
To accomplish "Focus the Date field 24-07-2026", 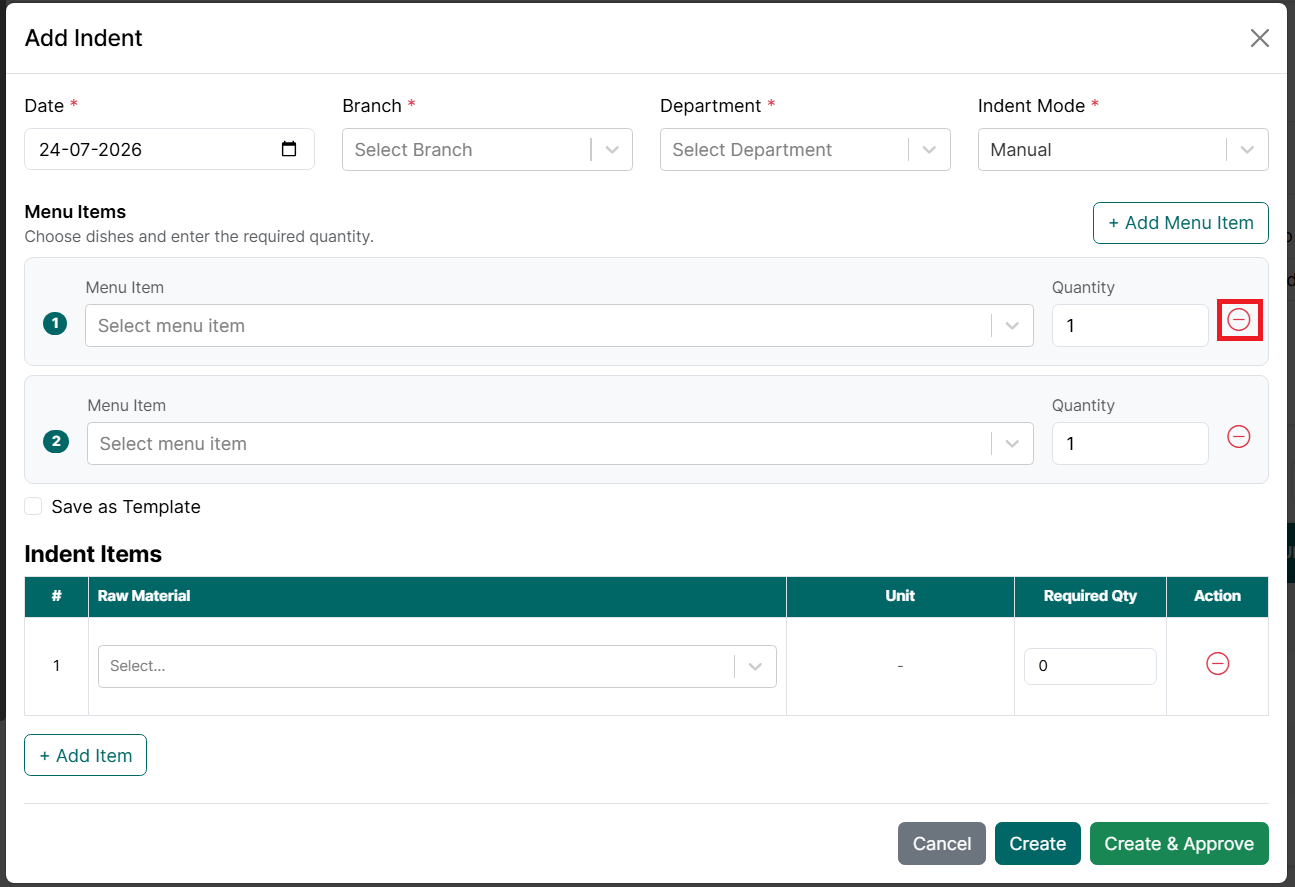I will [169, 149].
